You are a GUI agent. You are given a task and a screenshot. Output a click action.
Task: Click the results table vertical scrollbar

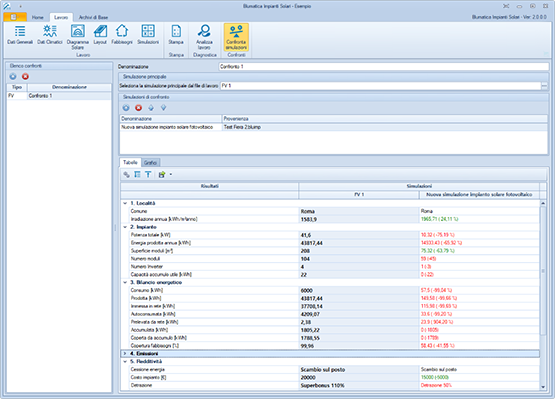pos(543,295)
